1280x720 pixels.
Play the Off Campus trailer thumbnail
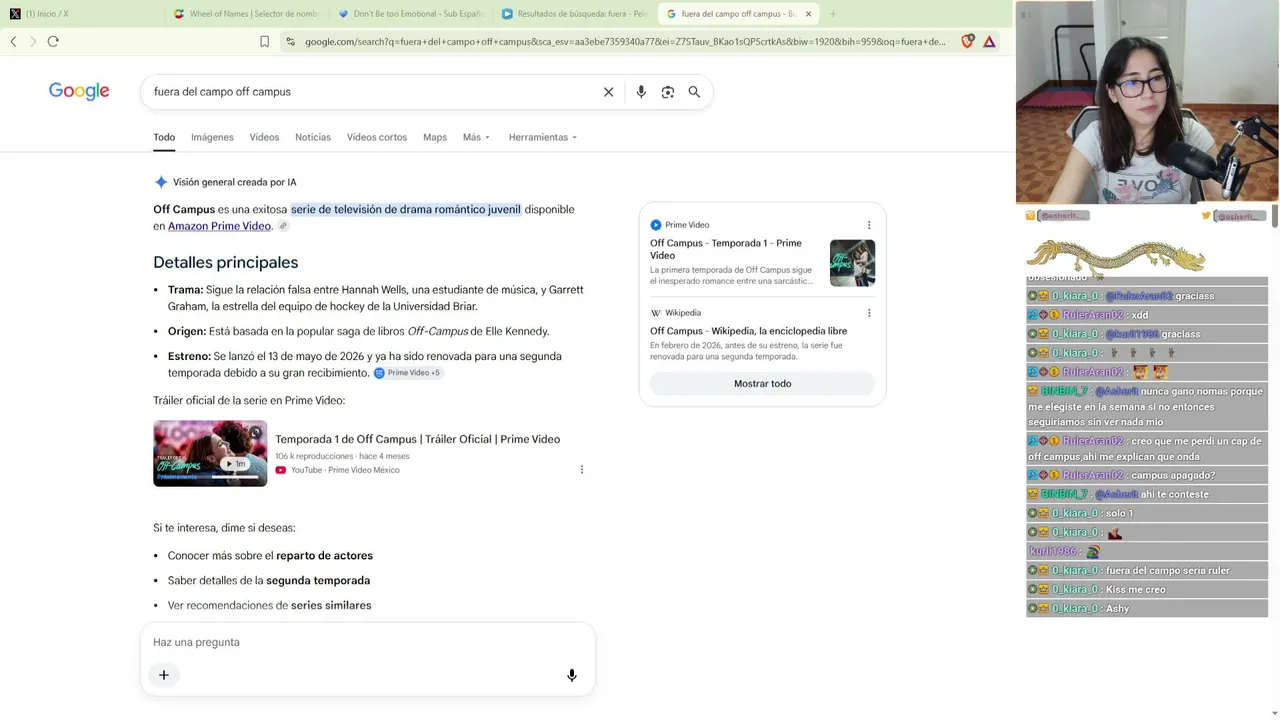pyautogui.click(x=210, y=453)
